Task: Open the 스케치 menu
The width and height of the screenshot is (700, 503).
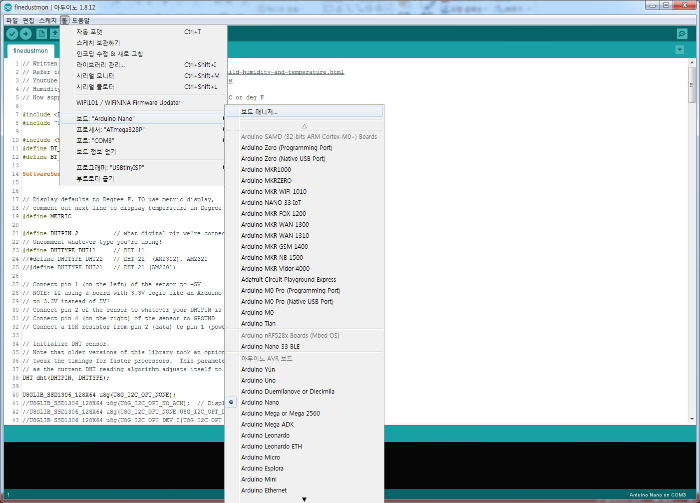Action: point(47,21)
